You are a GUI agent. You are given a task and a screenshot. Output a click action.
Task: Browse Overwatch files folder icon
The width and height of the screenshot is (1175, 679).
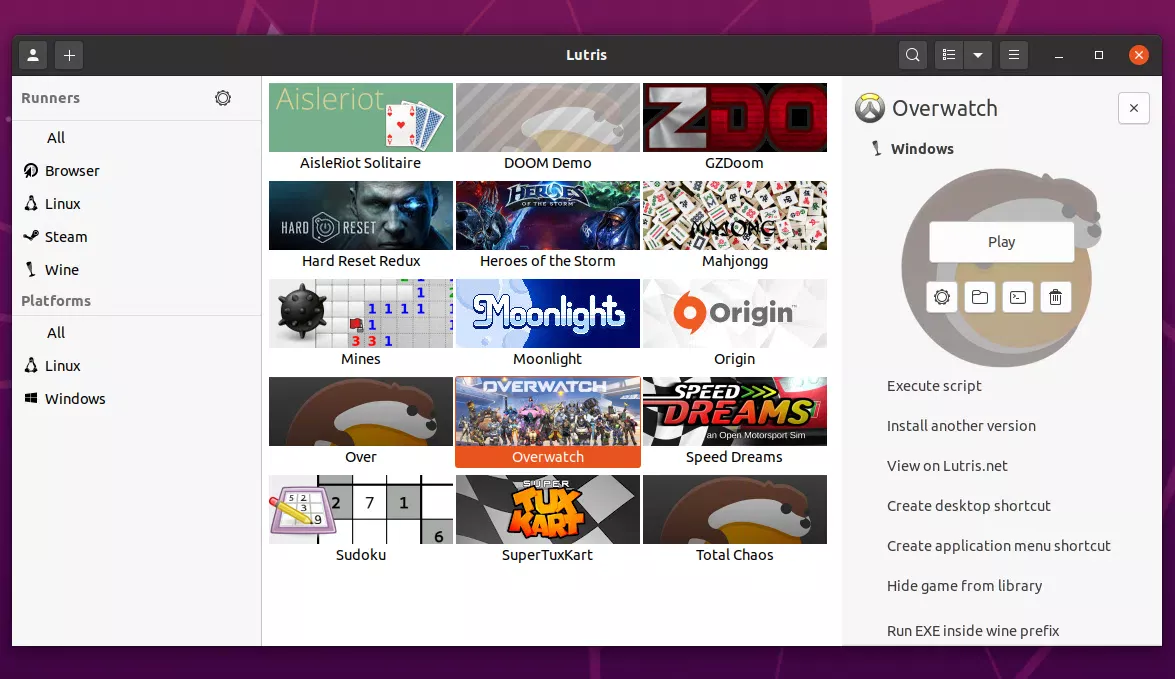[x=979, y=298]
